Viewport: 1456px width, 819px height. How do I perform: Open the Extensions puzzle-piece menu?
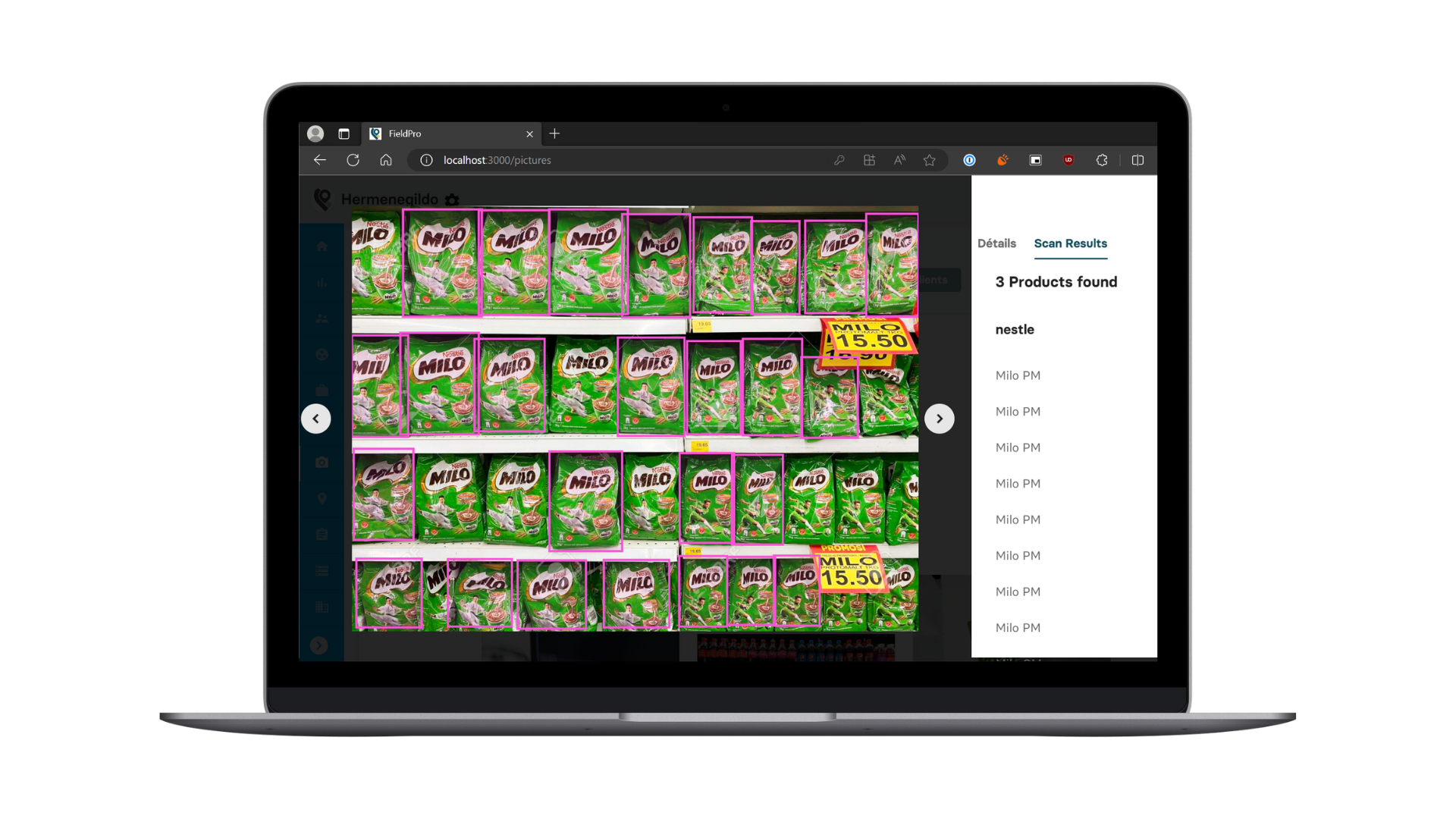click(x=1102, y=160)
